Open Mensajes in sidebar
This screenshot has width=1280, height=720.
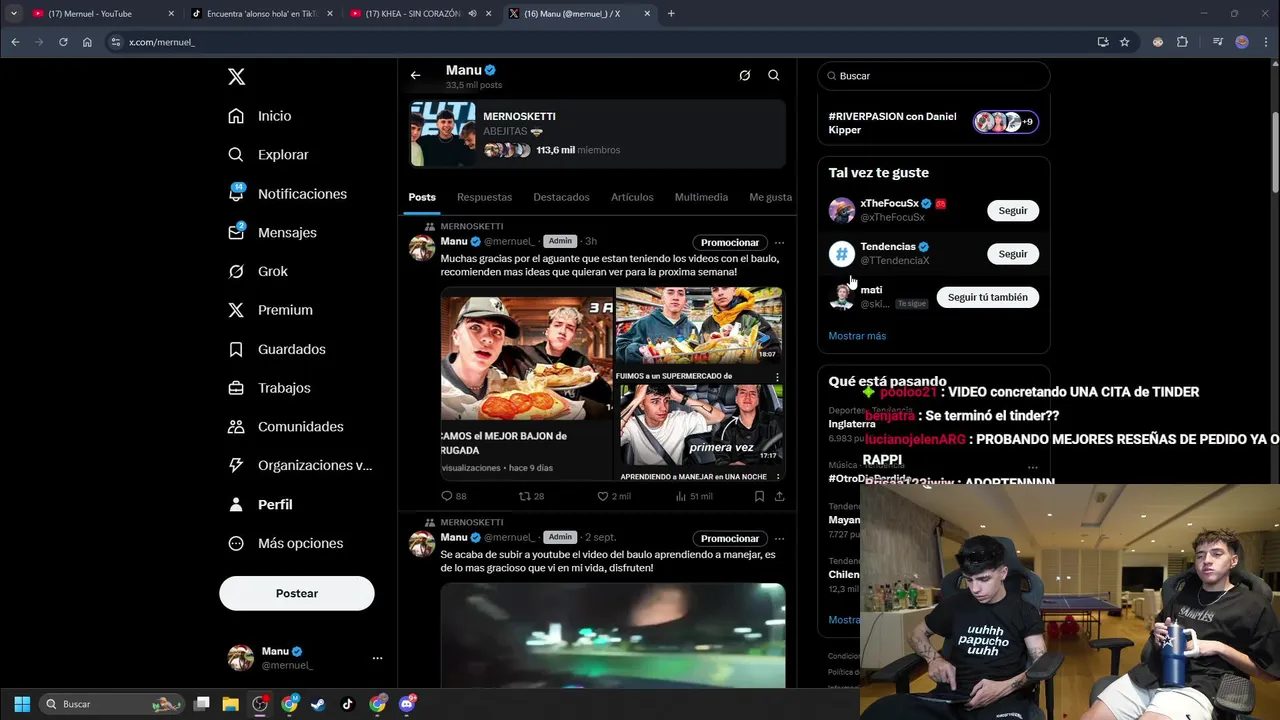click(x=272, y=232)
